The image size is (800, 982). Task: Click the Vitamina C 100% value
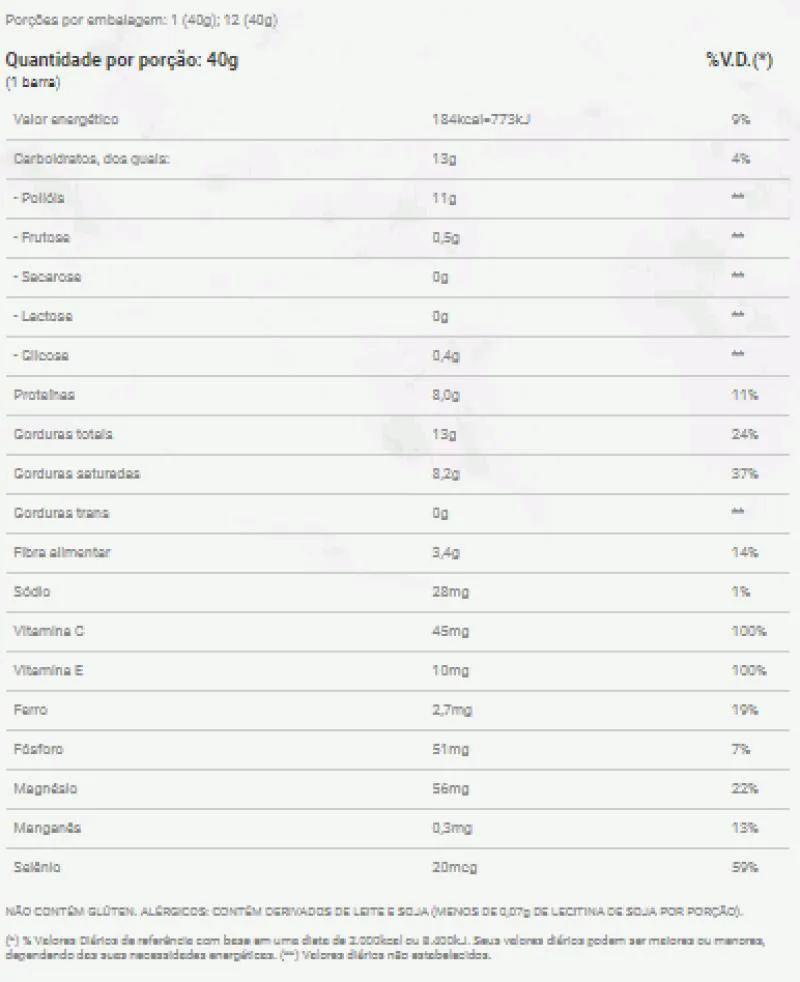749,631
